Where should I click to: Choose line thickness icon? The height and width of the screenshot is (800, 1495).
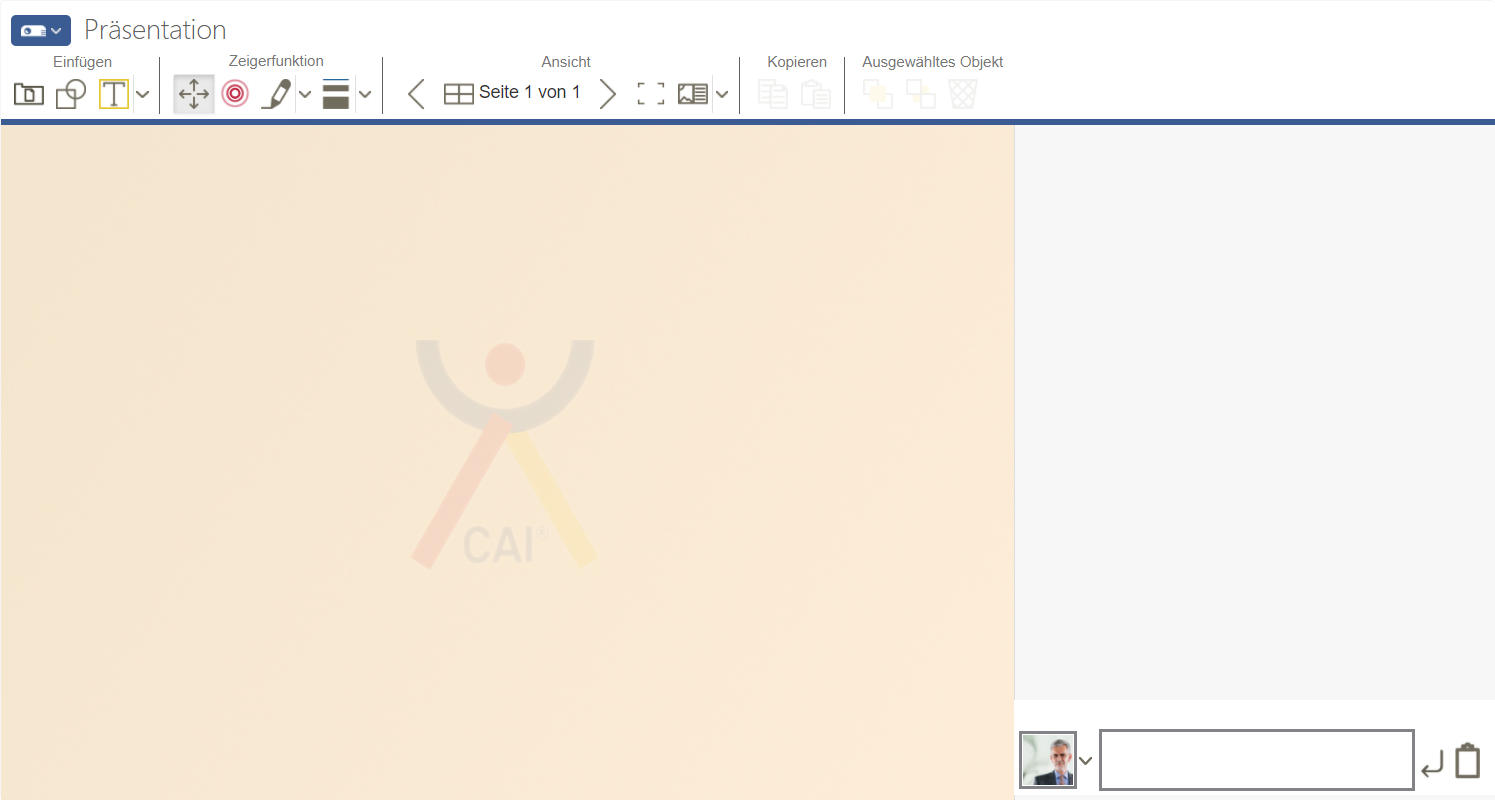(x=336, y=94)
